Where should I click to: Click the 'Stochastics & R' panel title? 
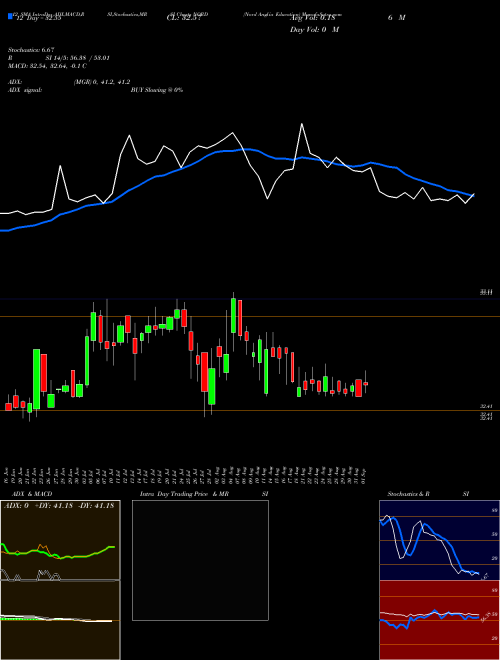point(409,494)
